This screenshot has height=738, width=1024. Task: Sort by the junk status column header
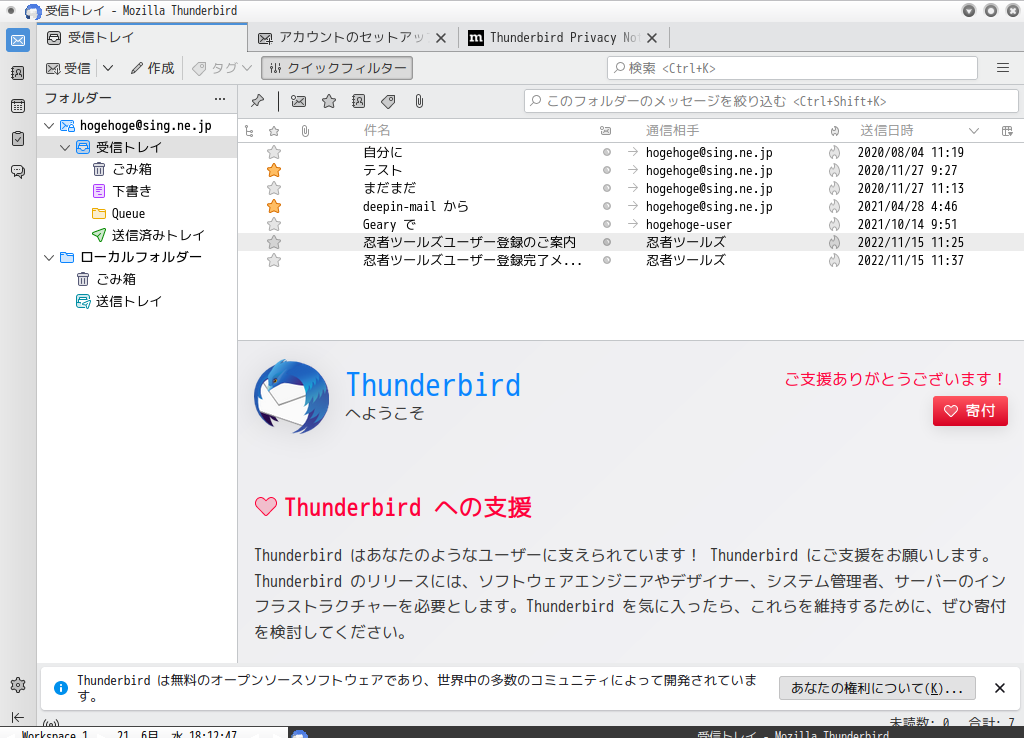coord(835,131)
